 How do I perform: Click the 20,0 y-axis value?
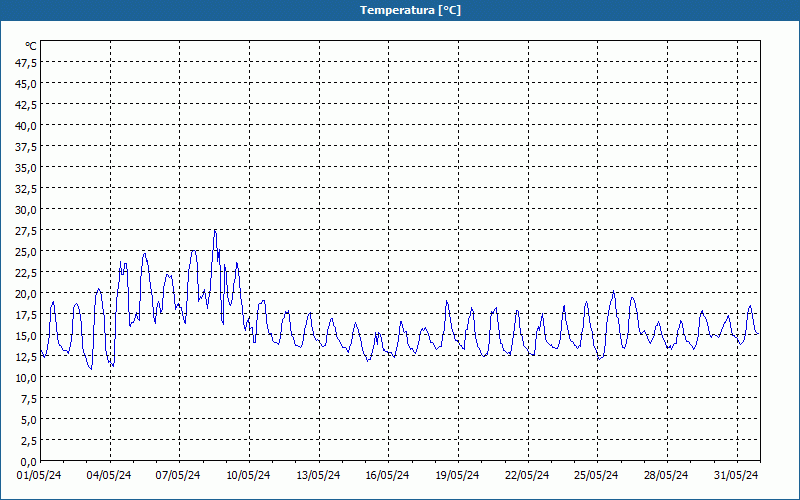[27, 294]
